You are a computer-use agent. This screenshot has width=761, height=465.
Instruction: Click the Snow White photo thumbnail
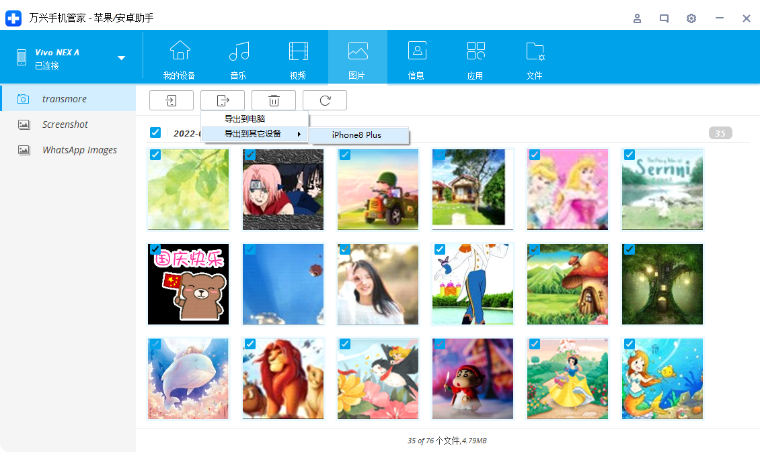point(568,378)
